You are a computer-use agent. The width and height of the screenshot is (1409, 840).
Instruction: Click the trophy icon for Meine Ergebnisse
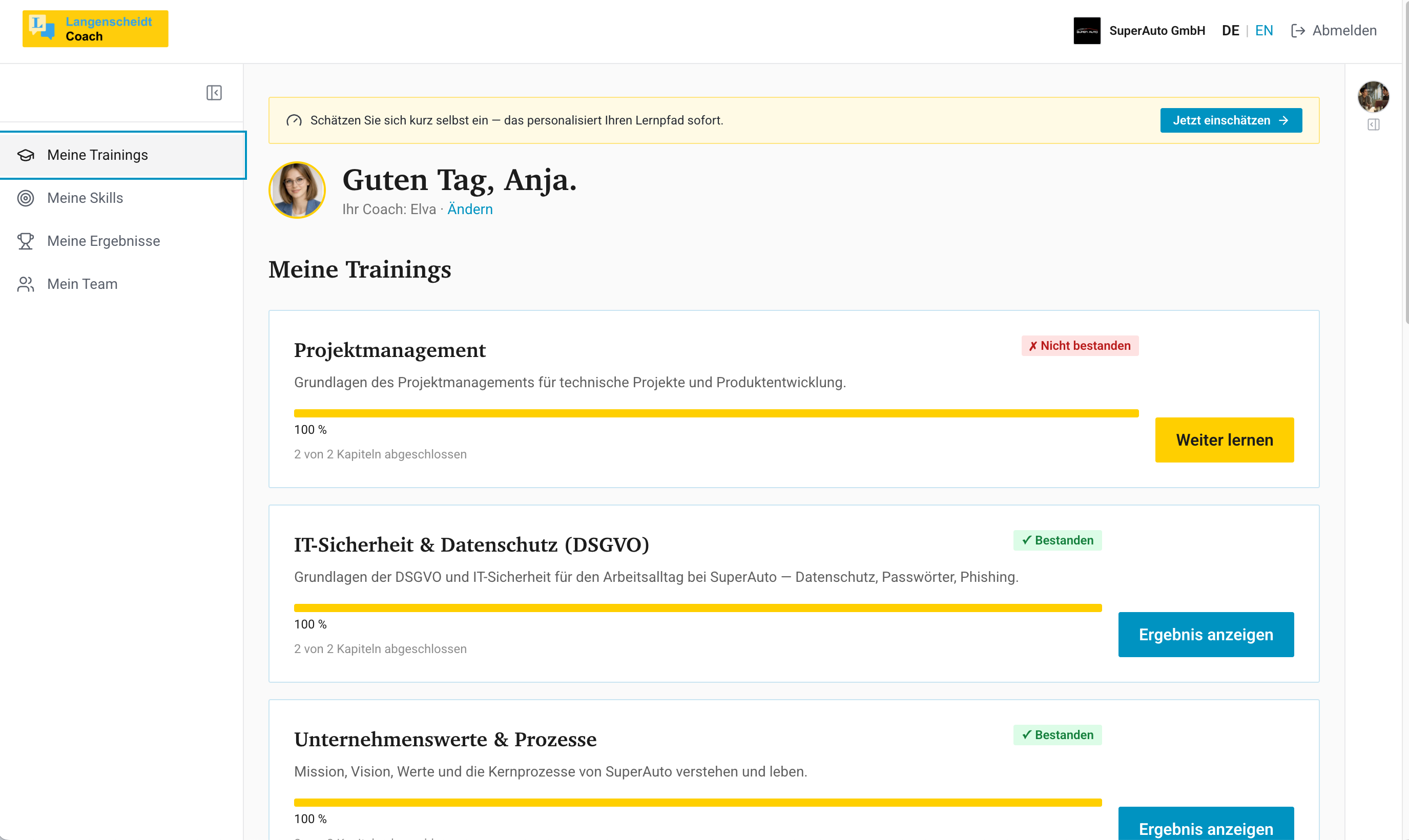click(x=26, y=241)
